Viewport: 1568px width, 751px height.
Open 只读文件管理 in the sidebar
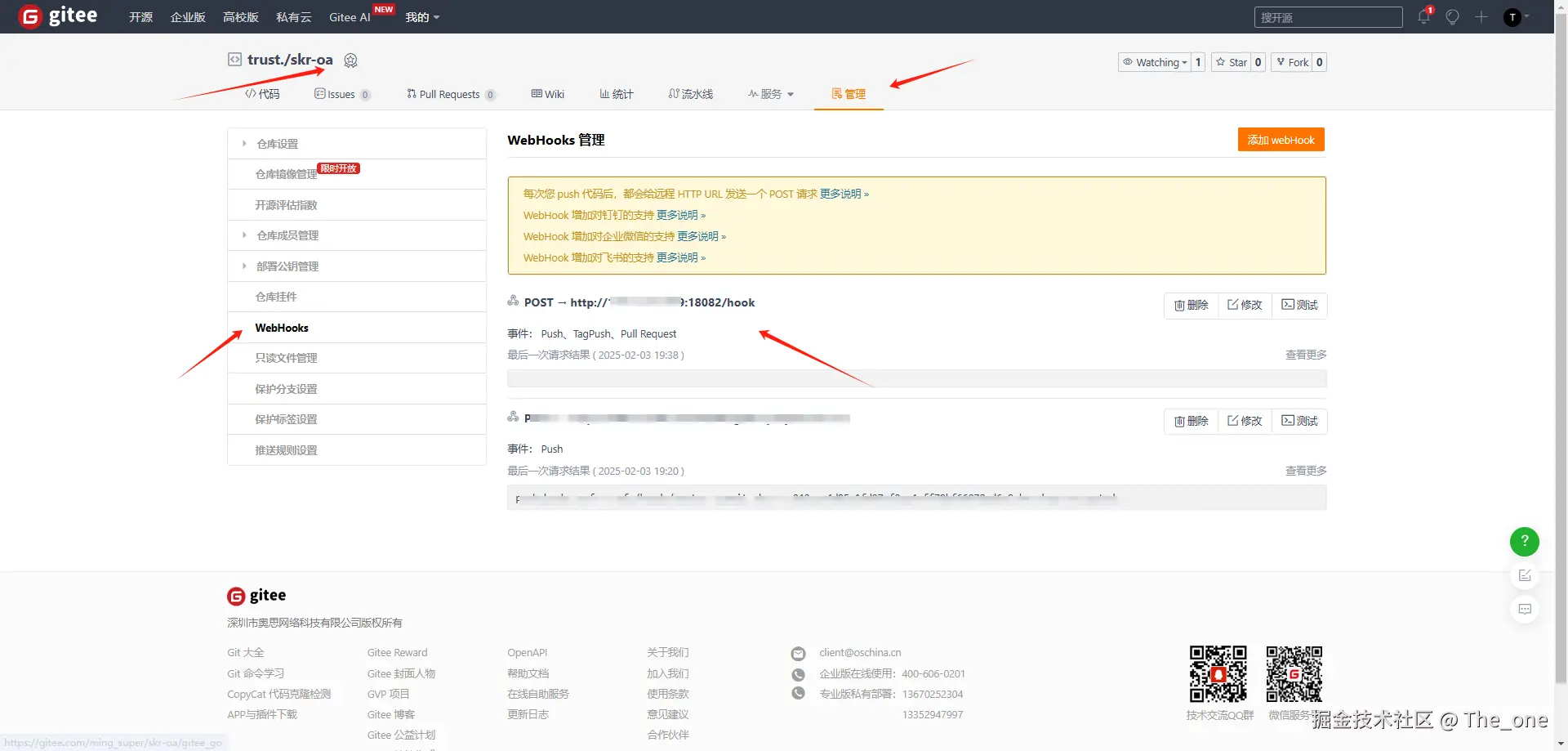pos(357,358)
